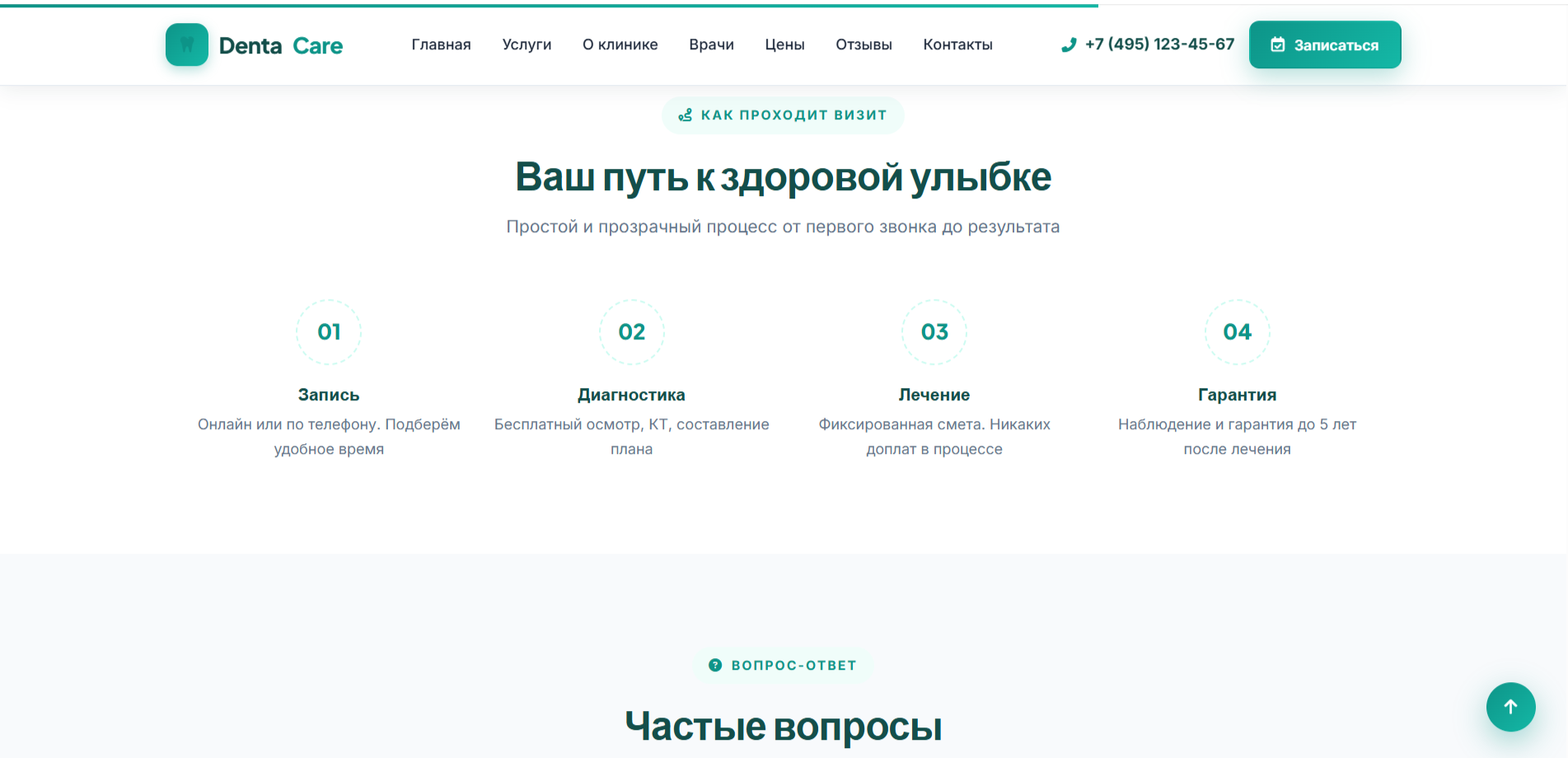The width and height of the screenshot is (1568, 758).
Task: Open the Услуги menu item
Action: pyautogui.click(x=527, y=44)
